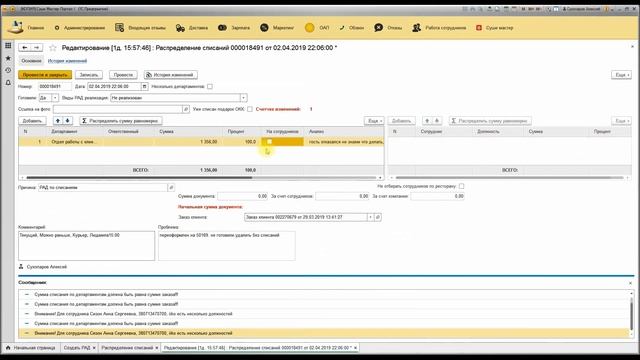Open the Отказы section
The image size is (640, 360).
(388, 28)
